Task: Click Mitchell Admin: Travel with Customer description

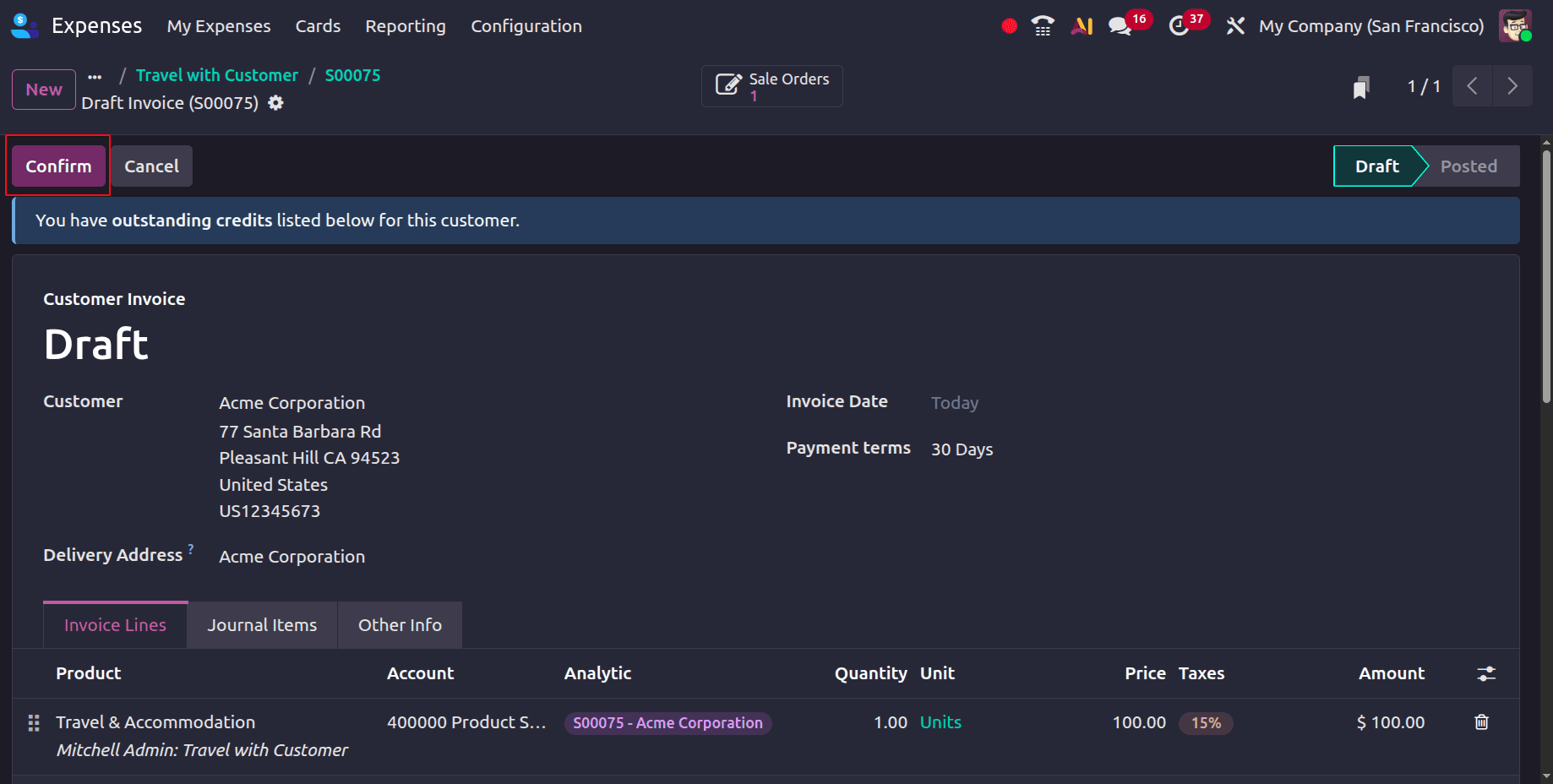Action: pos(202,750)
